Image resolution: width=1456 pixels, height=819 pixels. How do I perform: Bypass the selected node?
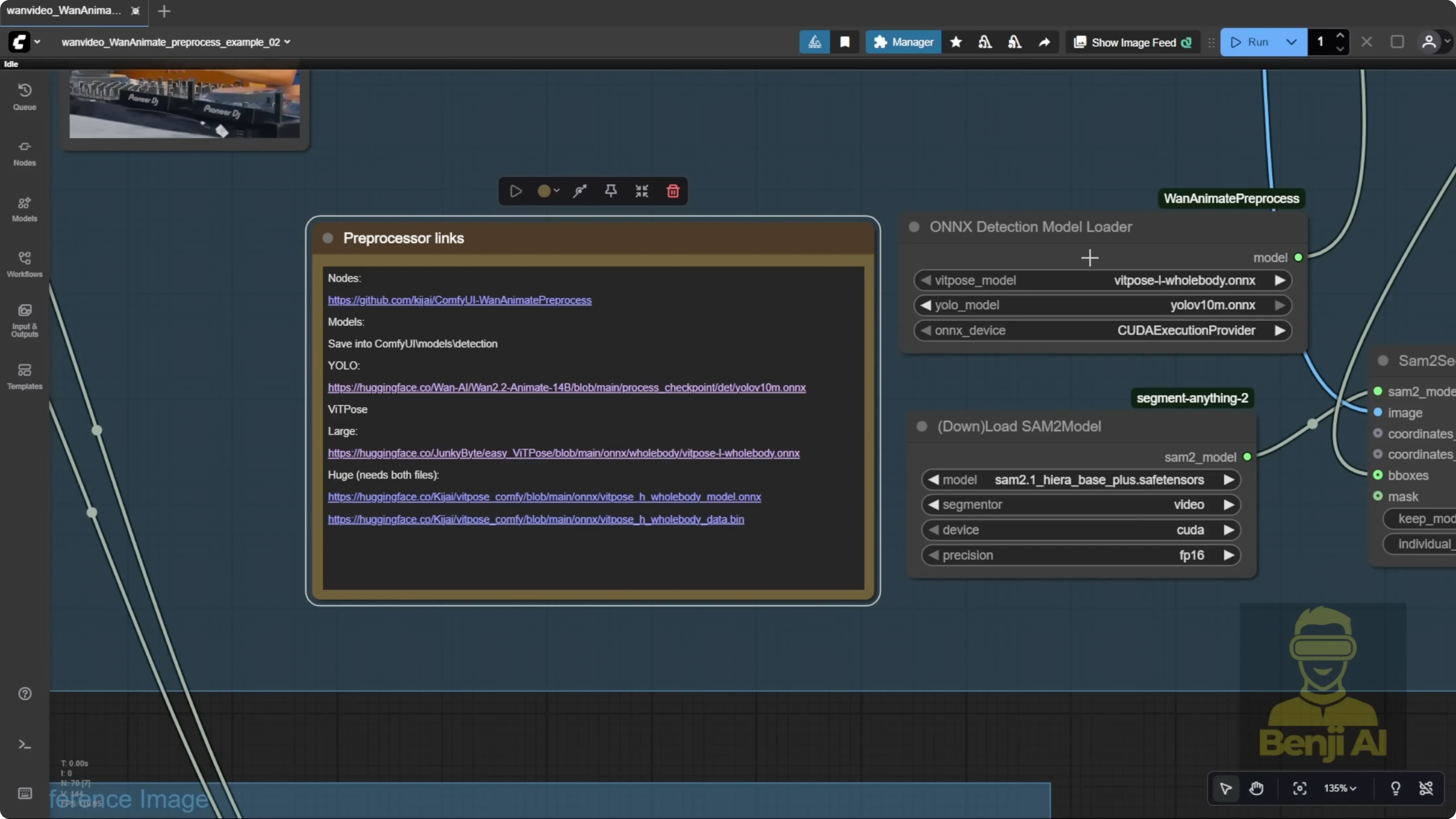(x=580, y=191)
